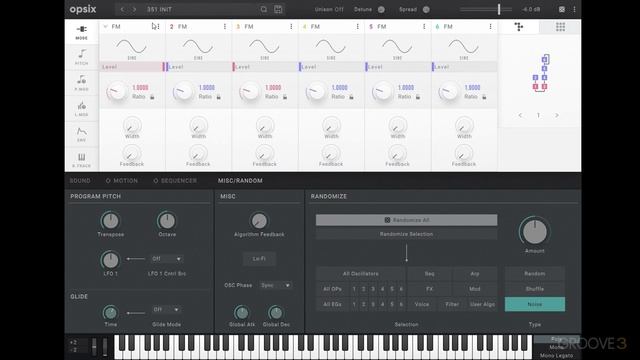Click the operator 1 sine waveform display
This screenshot has height=360, width=640.
(131, 47)
